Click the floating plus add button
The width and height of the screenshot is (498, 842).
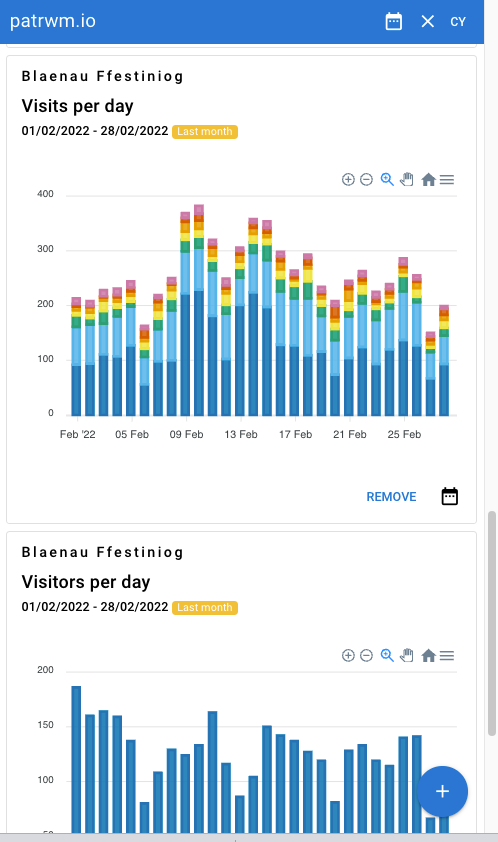point(442,791)
